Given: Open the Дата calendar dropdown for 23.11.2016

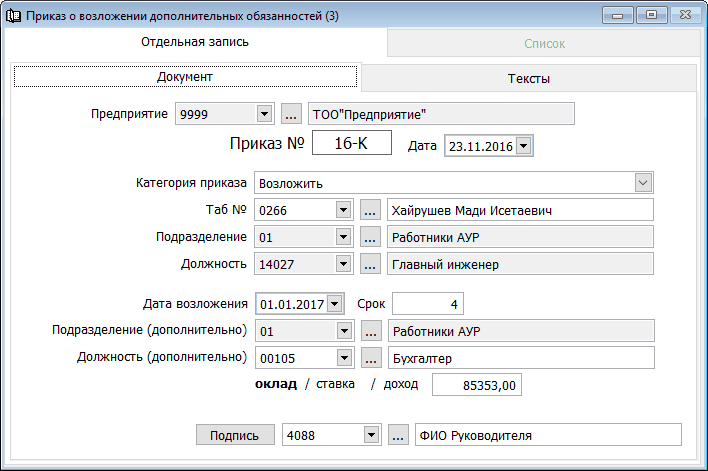Looking at the screenshot, I should click(523, 146).
